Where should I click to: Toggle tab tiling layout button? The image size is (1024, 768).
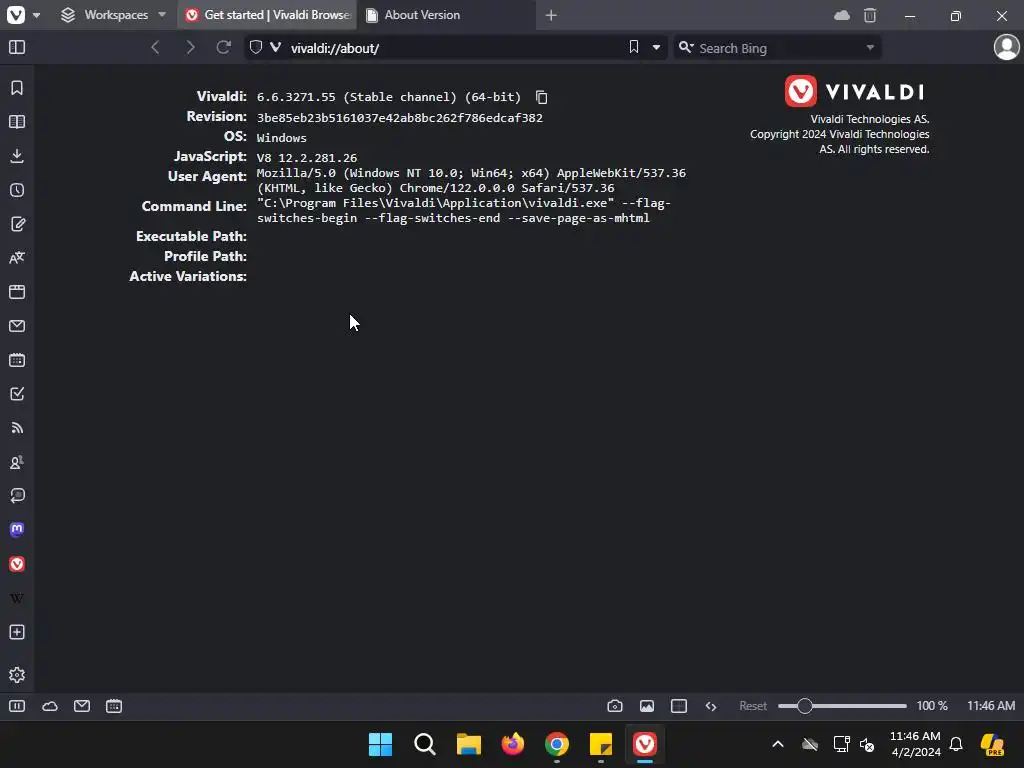[679, 706]
